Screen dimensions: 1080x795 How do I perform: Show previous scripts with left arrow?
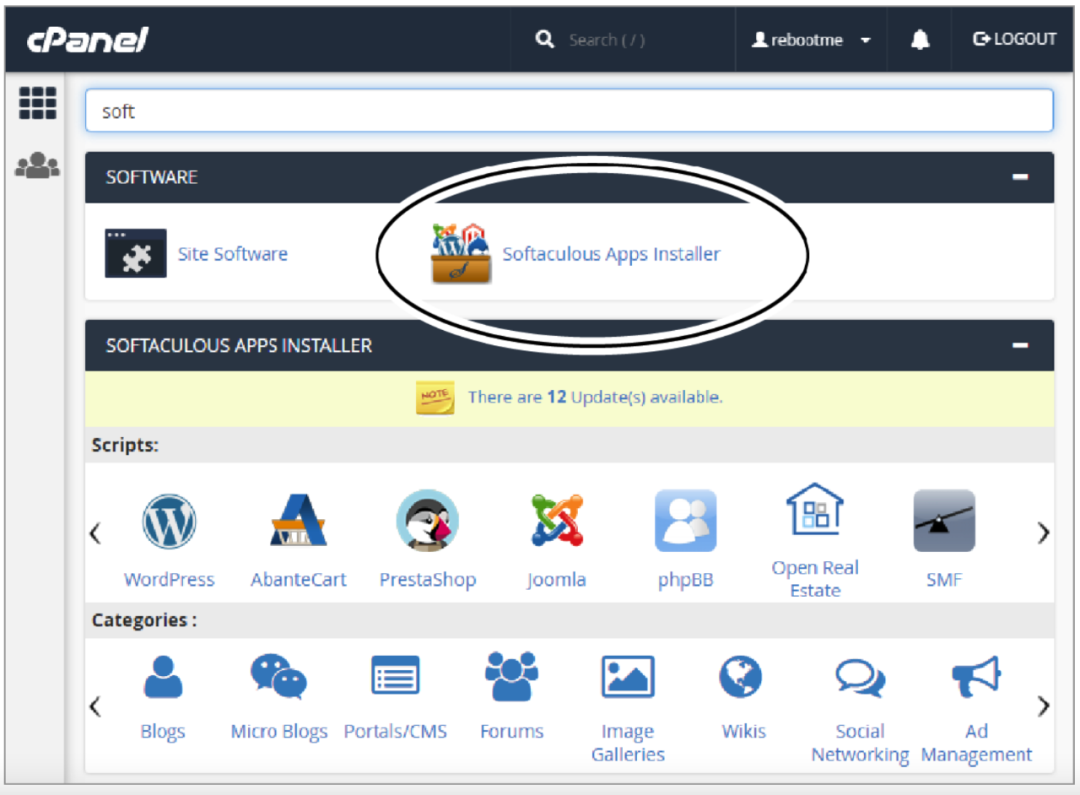96,533
